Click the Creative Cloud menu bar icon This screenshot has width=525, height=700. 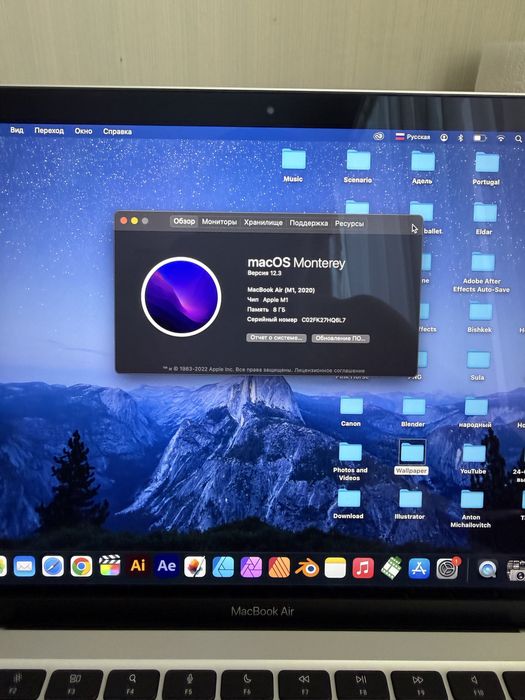[379, 136]
